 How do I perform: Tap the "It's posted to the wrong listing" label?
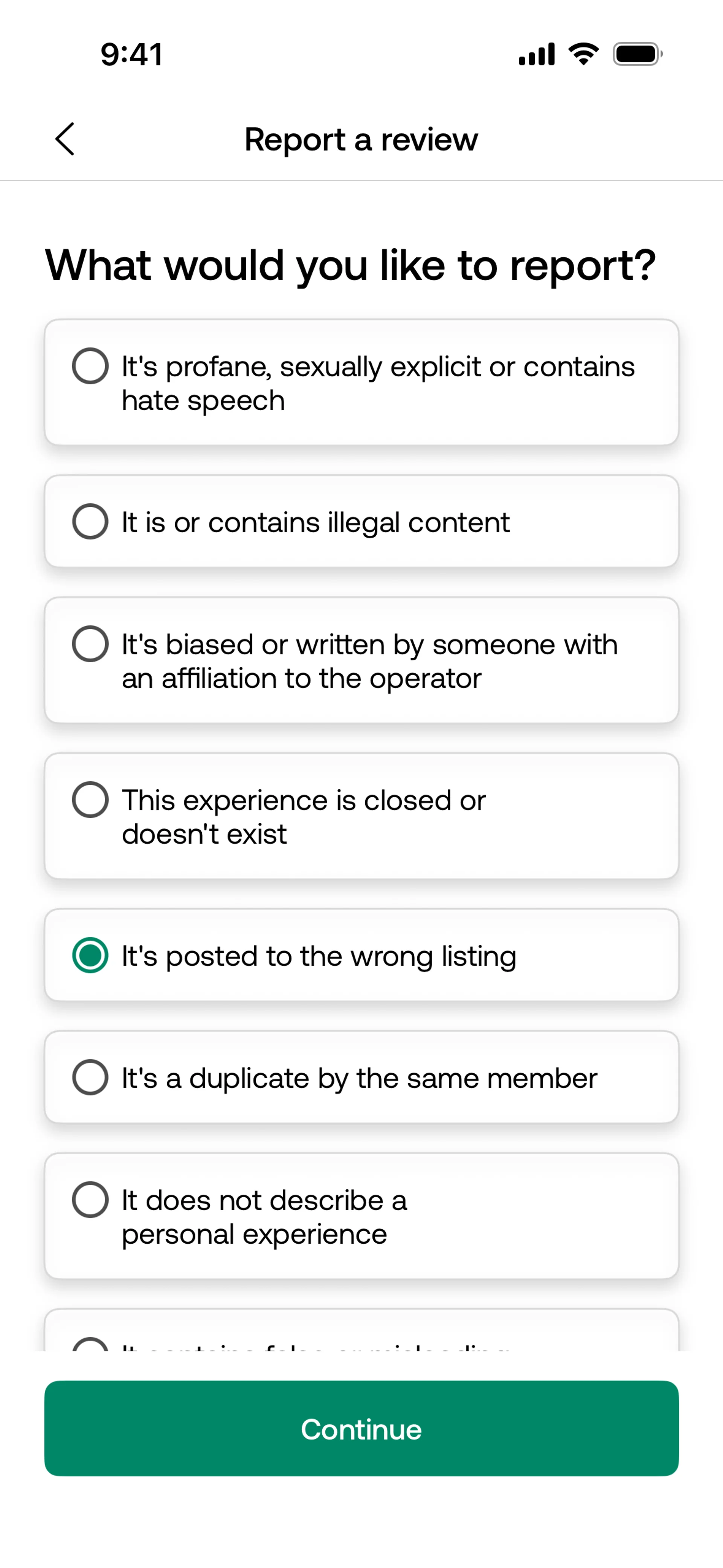[x=319, y=956]
